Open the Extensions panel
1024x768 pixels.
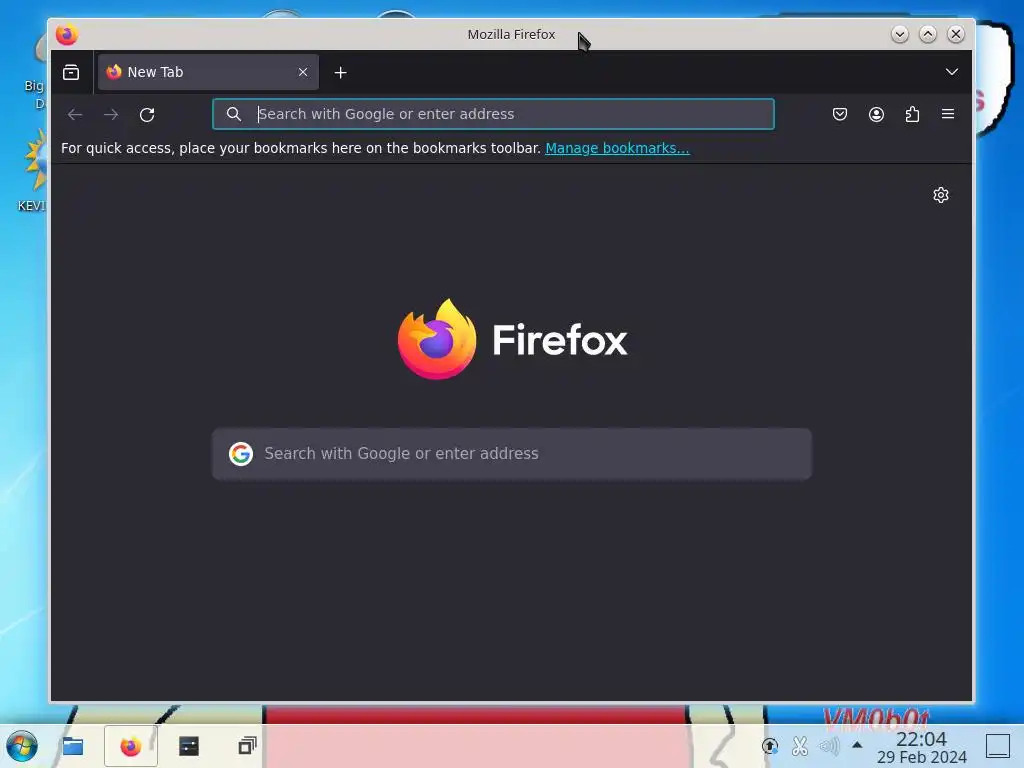tap(912, 114)
